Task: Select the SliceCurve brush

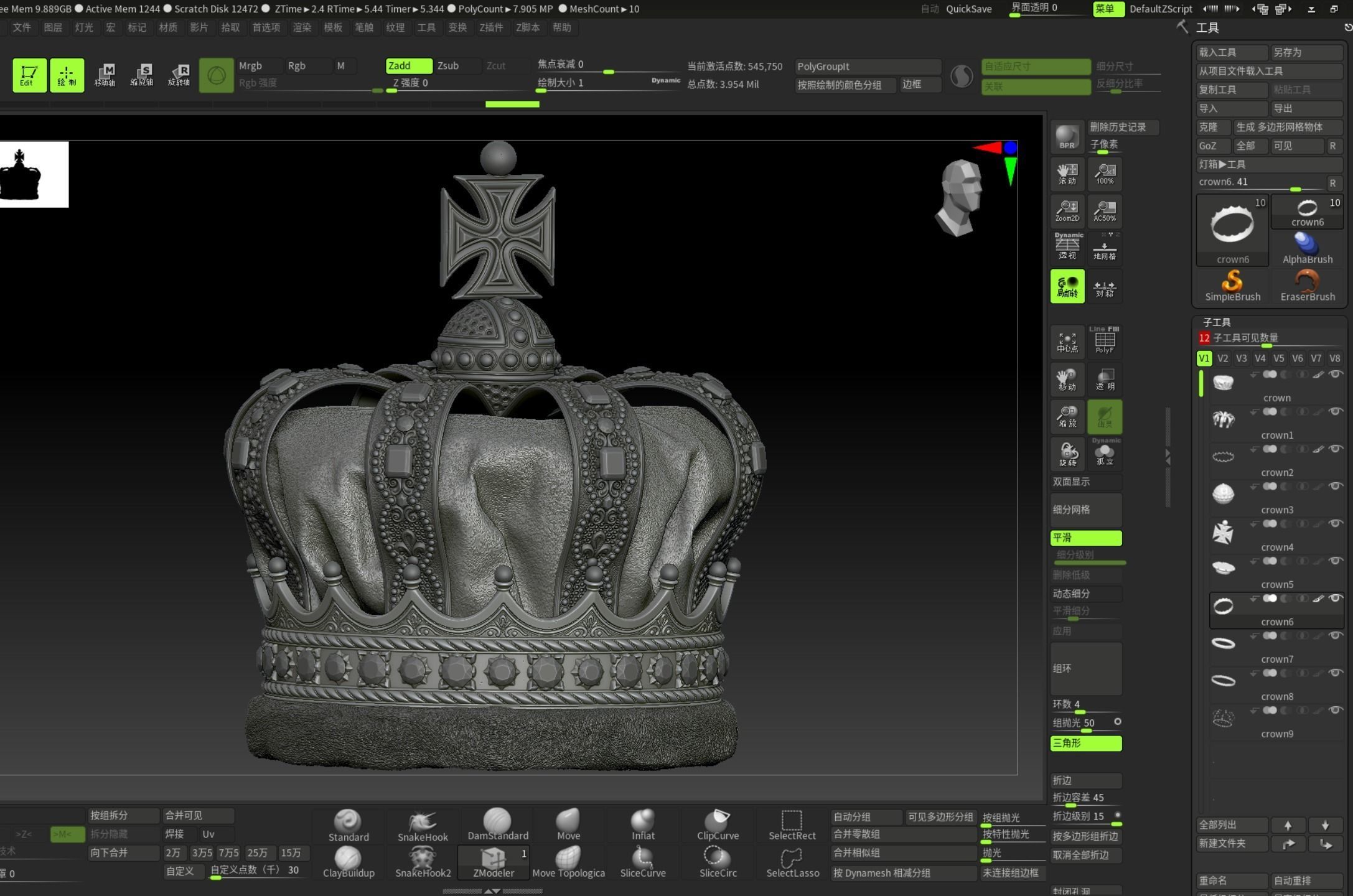Action: coord(643,862)
